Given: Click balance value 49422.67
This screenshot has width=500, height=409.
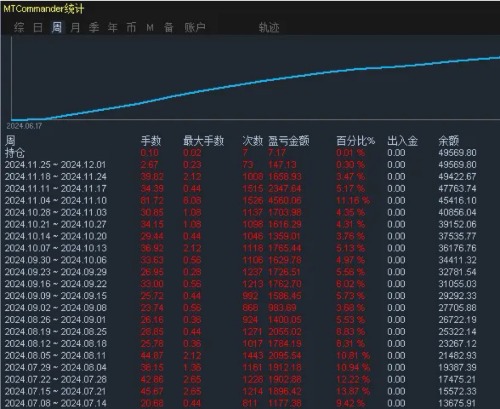Looking at the screenshot, I should [457, 177].
